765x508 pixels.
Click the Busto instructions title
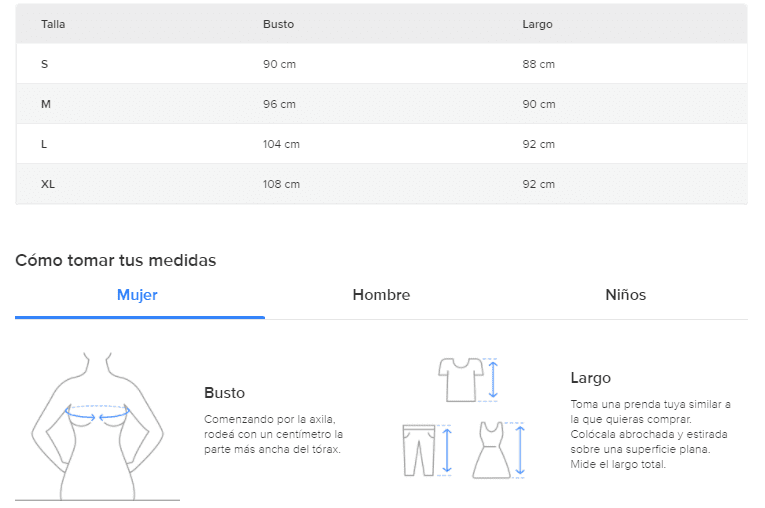(224, 393)
